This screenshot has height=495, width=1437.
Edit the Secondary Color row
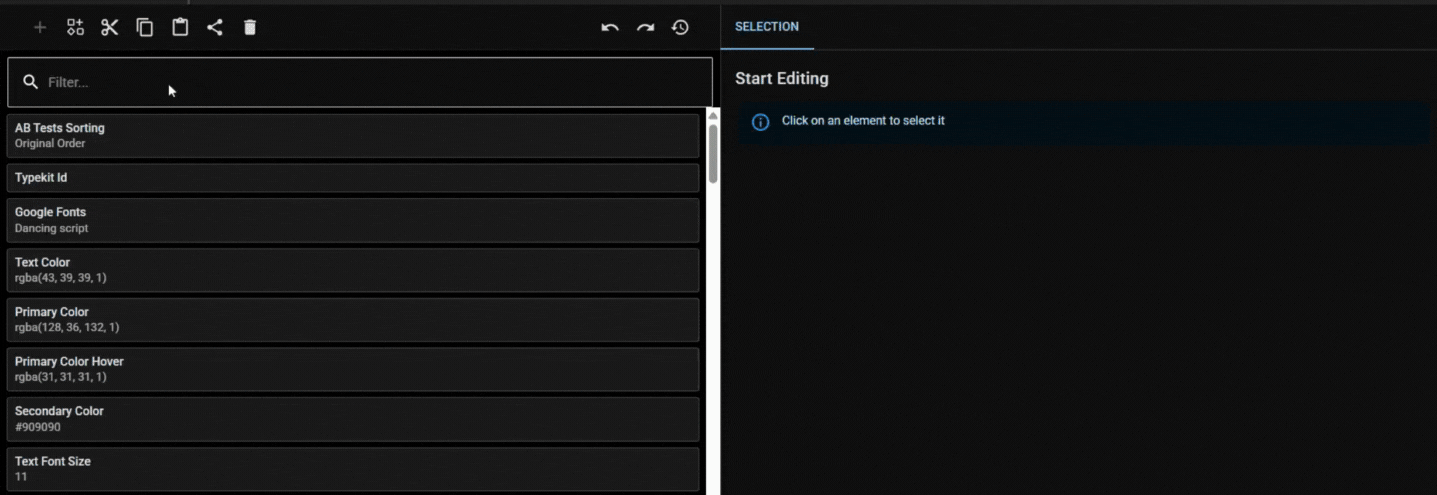[x=353, y=419]
